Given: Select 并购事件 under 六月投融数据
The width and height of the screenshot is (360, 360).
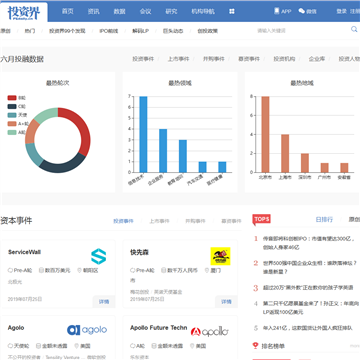Looking at the screenshot, I should tap(214, 59).
